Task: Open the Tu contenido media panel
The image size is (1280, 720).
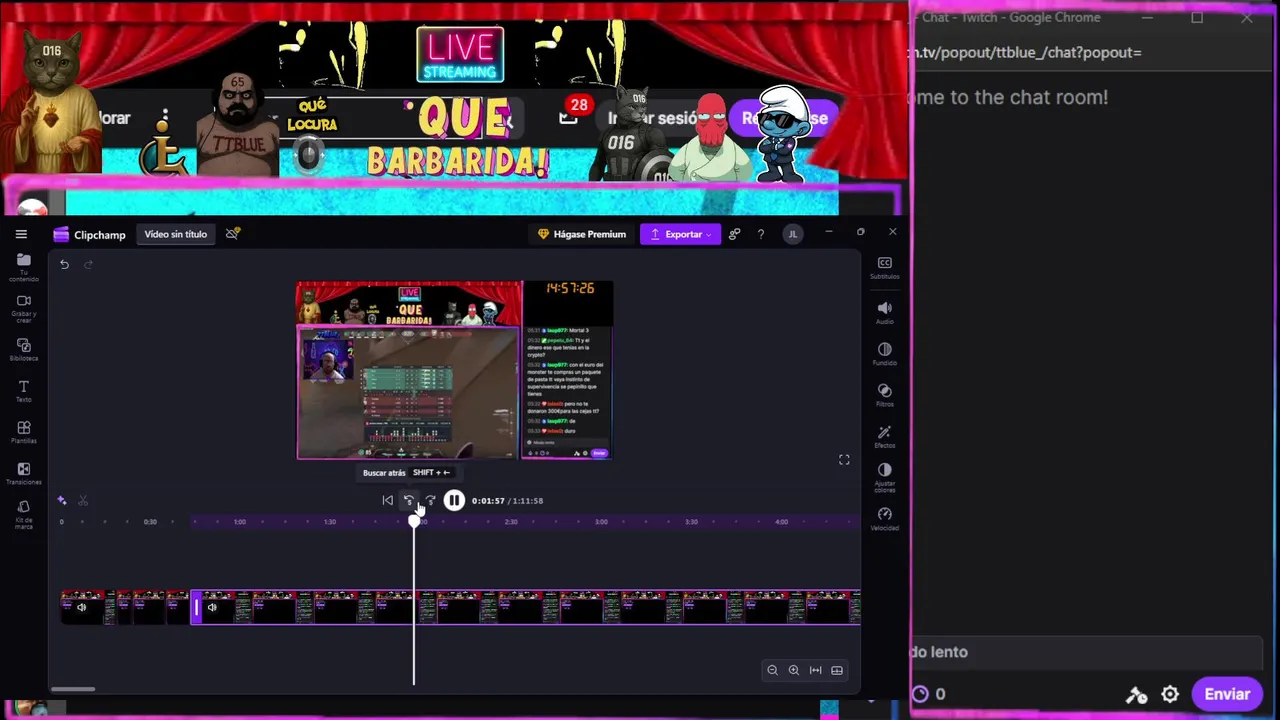Action: pos(24,267)
